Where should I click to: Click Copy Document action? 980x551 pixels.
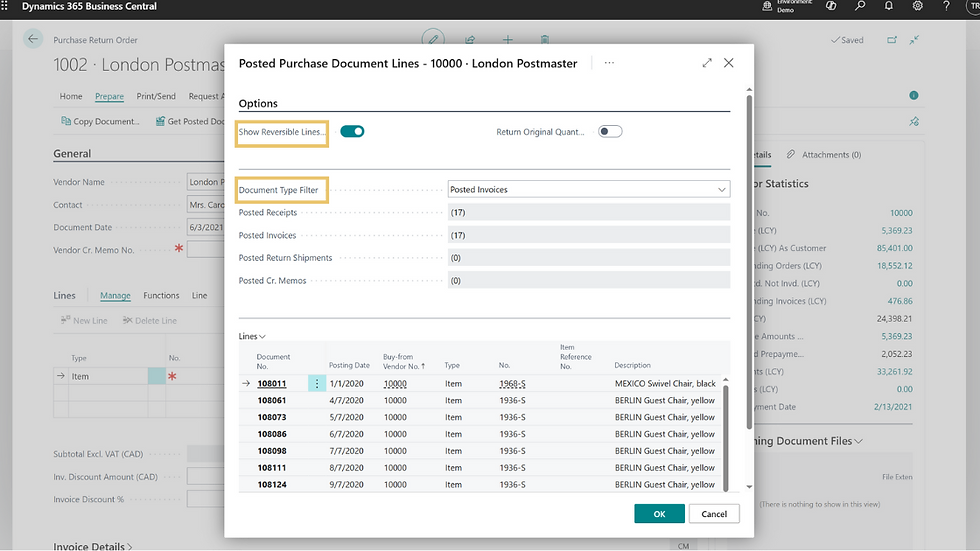(x=100, y=121)
